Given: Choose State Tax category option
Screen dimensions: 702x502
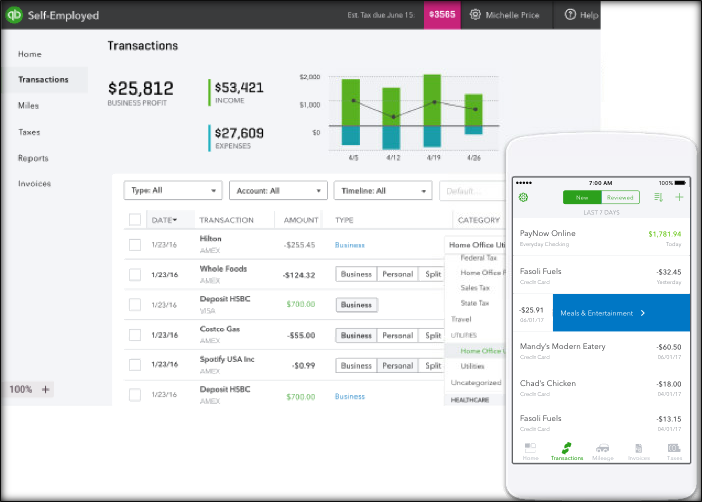Looking at the screenshot, I should click(x=475, y=303).
